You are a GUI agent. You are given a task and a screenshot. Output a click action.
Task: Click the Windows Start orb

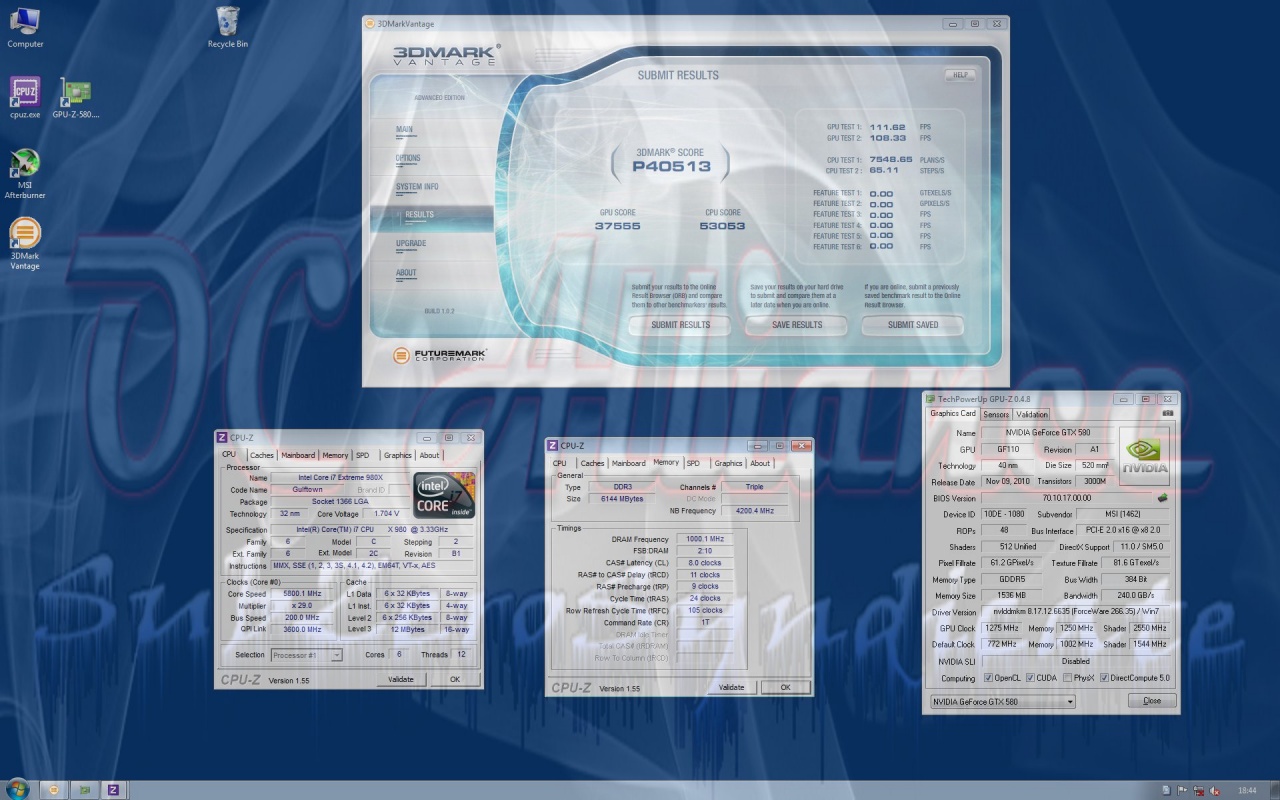[18, 789]
